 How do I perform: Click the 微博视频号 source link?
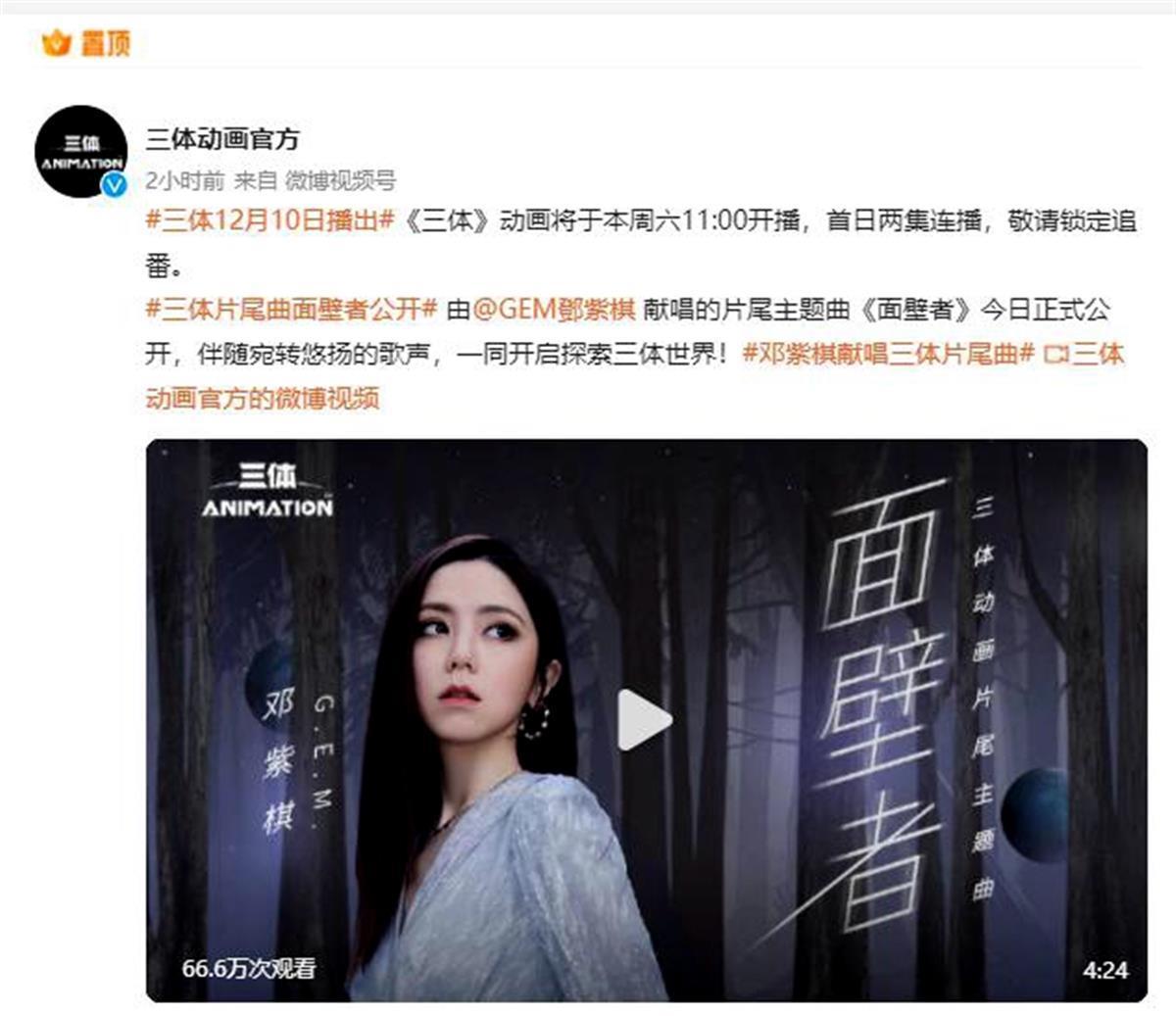coord(340,180)
